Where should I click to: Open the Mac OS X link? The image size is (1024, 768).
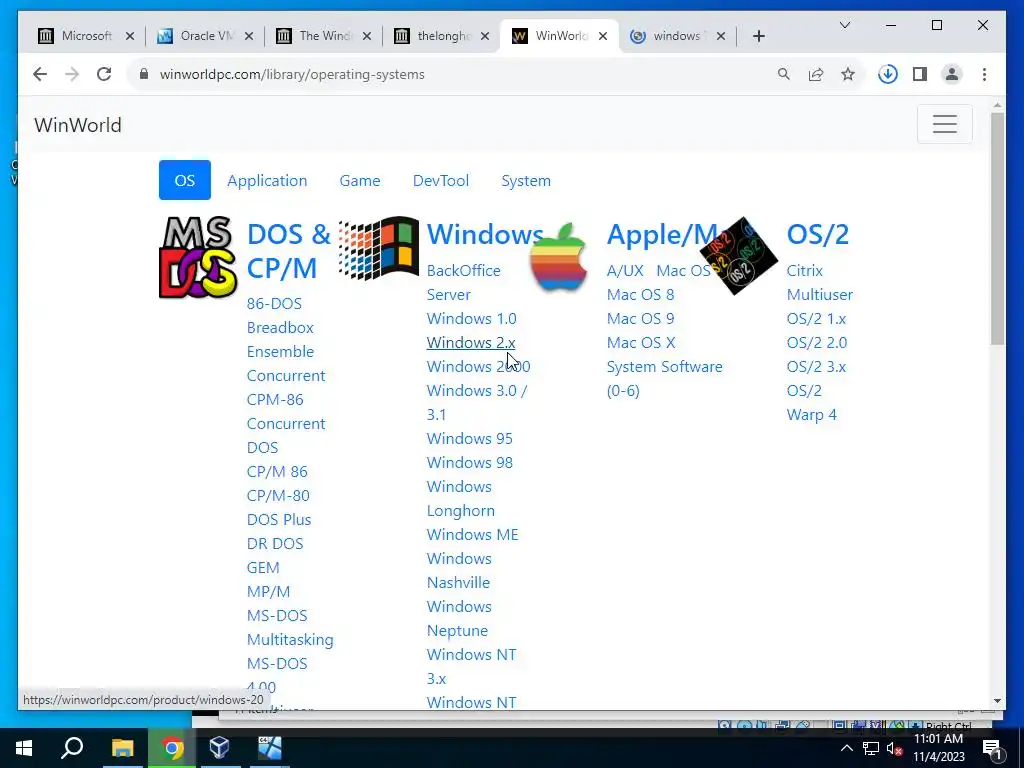point(641,343)
